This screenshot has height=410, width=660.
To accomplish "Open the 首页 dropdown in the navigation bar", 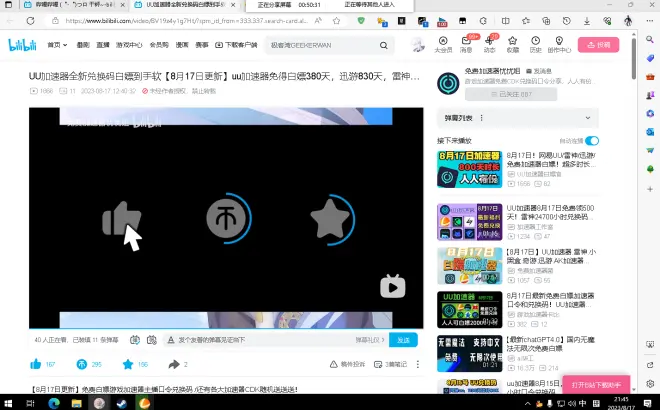I will pos(56,45).
